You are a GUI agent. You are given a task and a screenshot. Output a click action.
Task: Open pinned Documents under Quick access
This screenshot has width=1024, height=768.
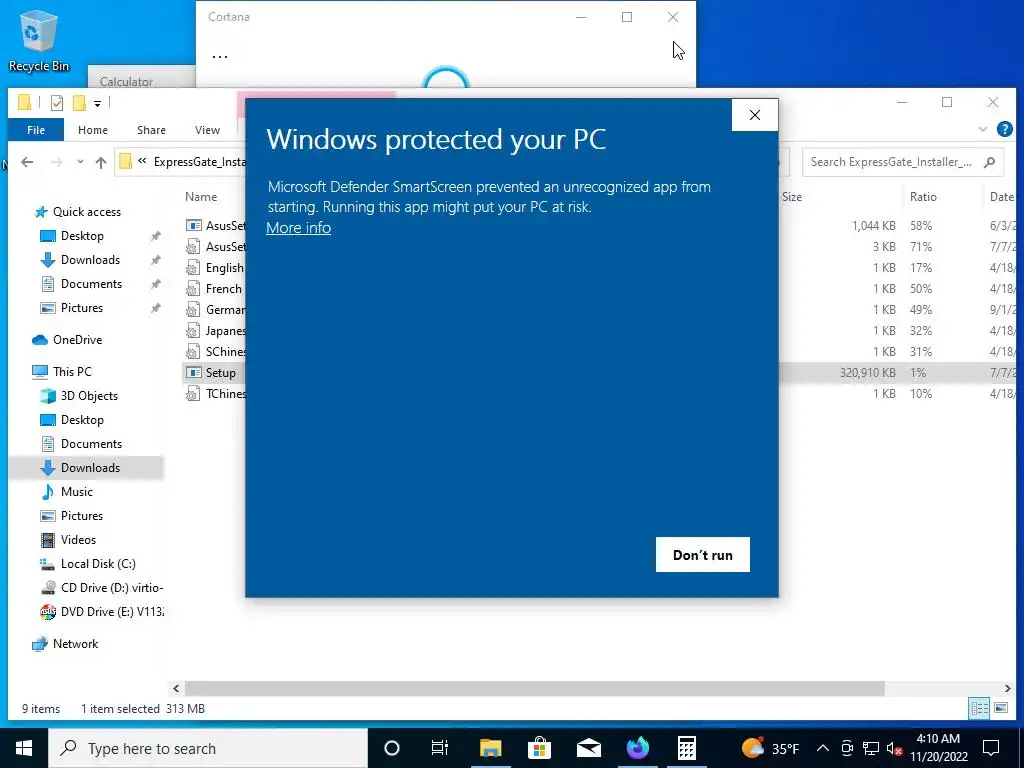point(91,284)
